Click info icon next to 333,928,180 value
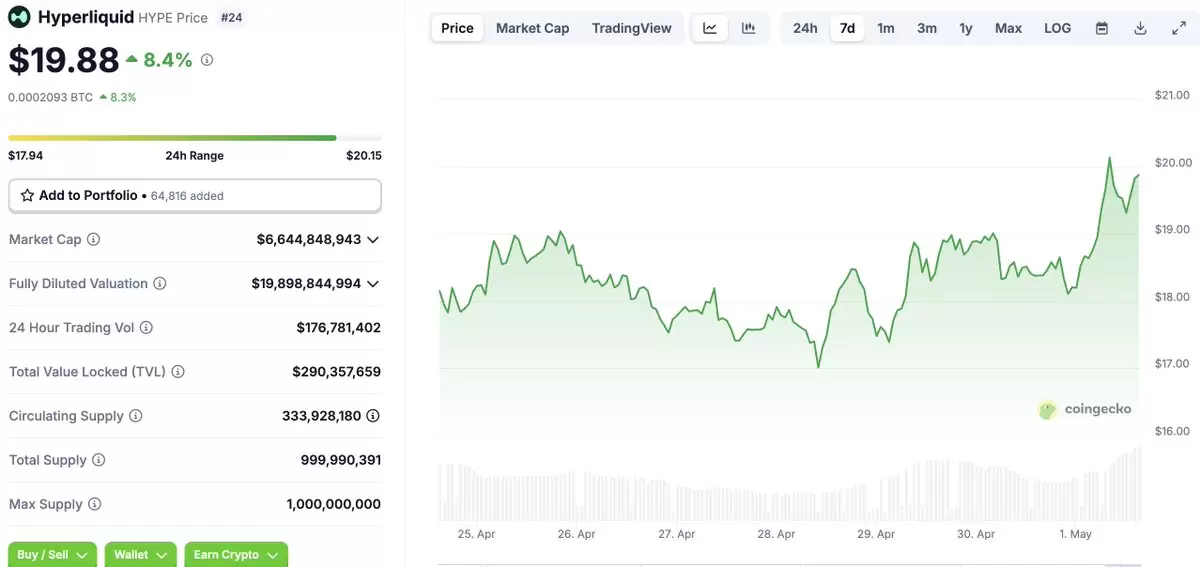Viewport: 1200px width, 567px height. click(373, 416)
